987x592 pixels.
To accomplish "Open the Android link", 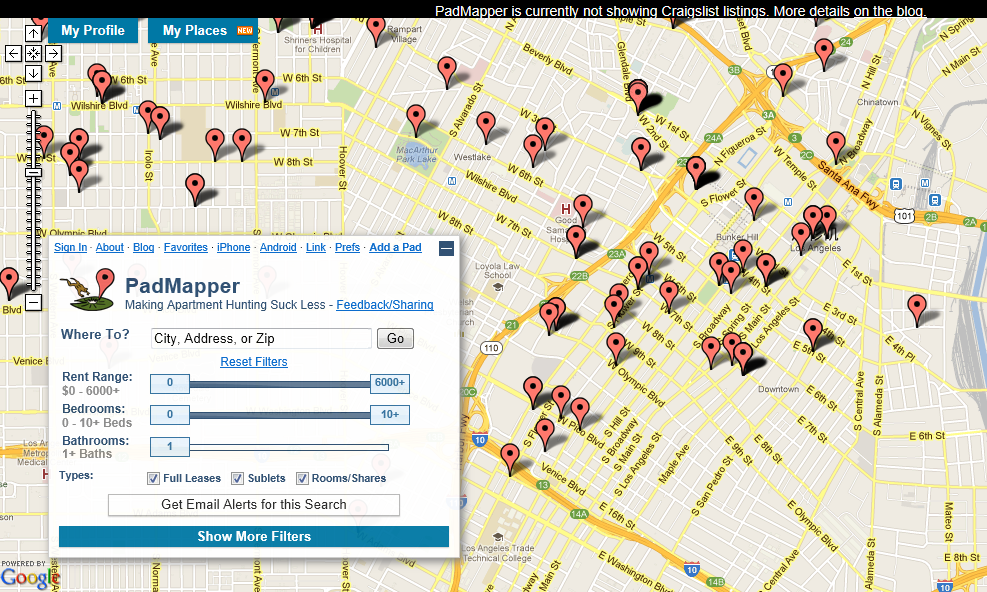I will 278,248.
